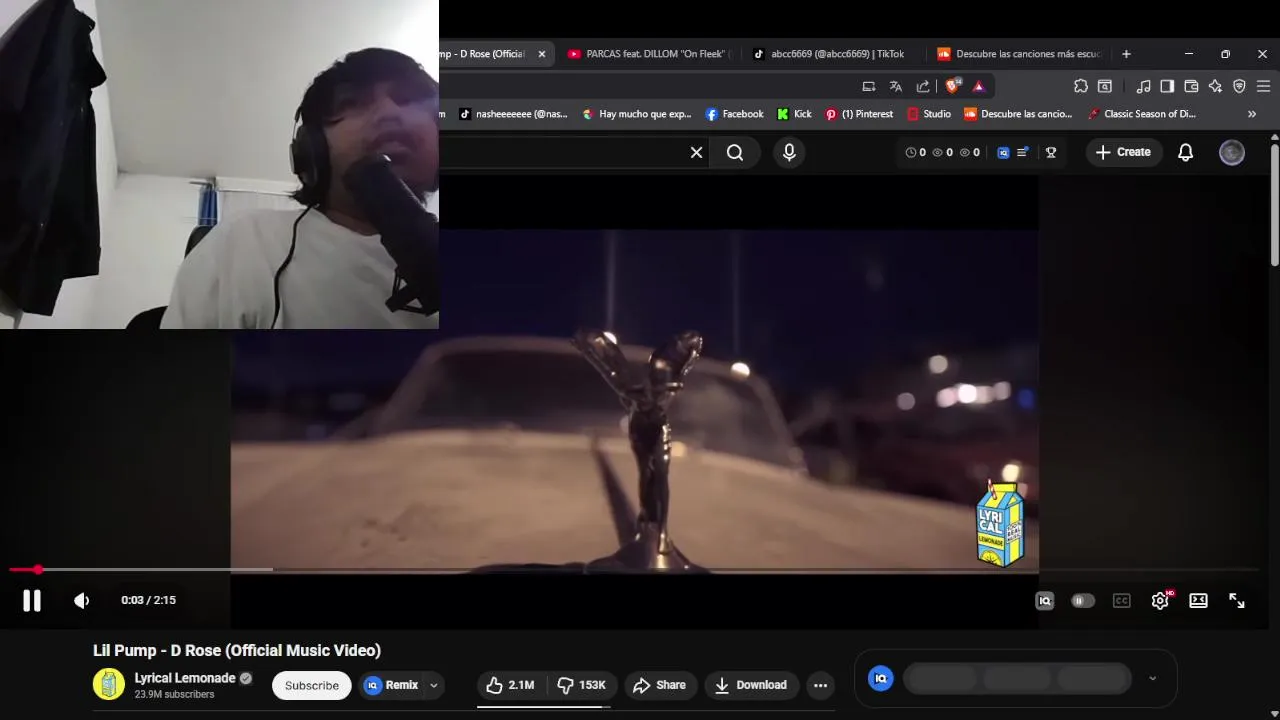The height and width of the screenshot is (720, 1280).
Task: Click the page vertical scrollbar
Action: 1275,205
